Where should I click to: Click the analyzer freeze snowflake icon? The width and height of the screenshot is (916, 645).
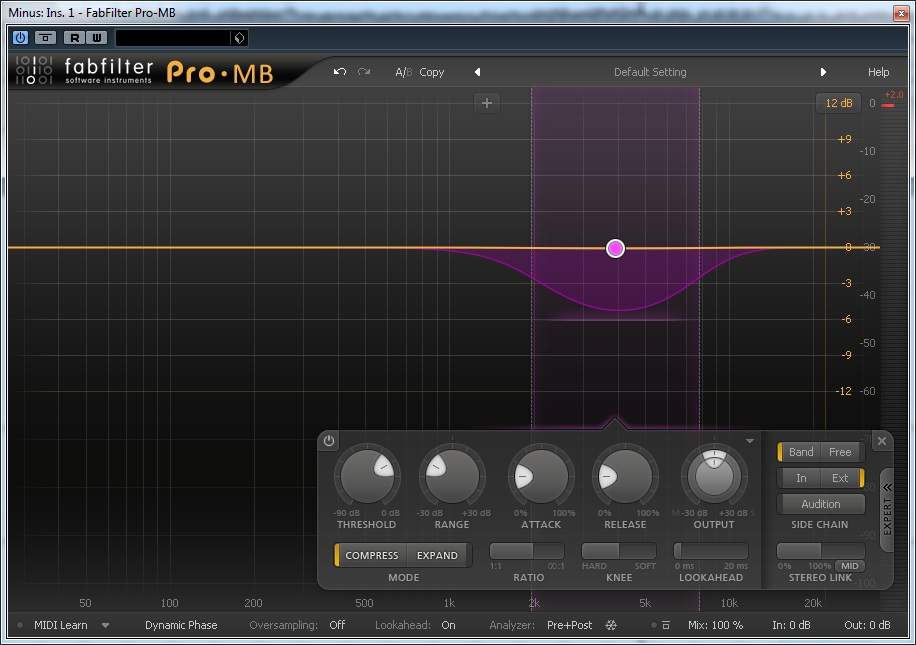coord(611,625)
